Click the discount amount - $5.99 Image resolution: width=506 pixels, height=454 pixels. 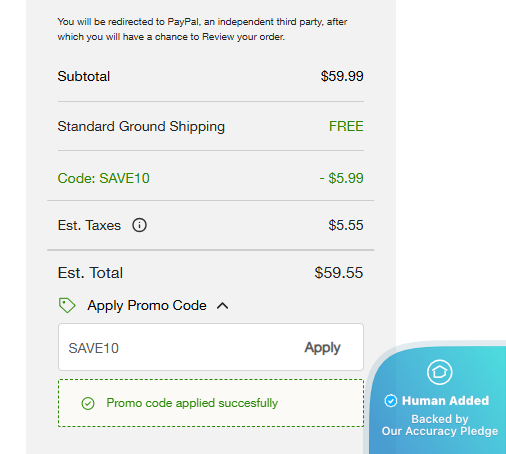click(341, 178)
